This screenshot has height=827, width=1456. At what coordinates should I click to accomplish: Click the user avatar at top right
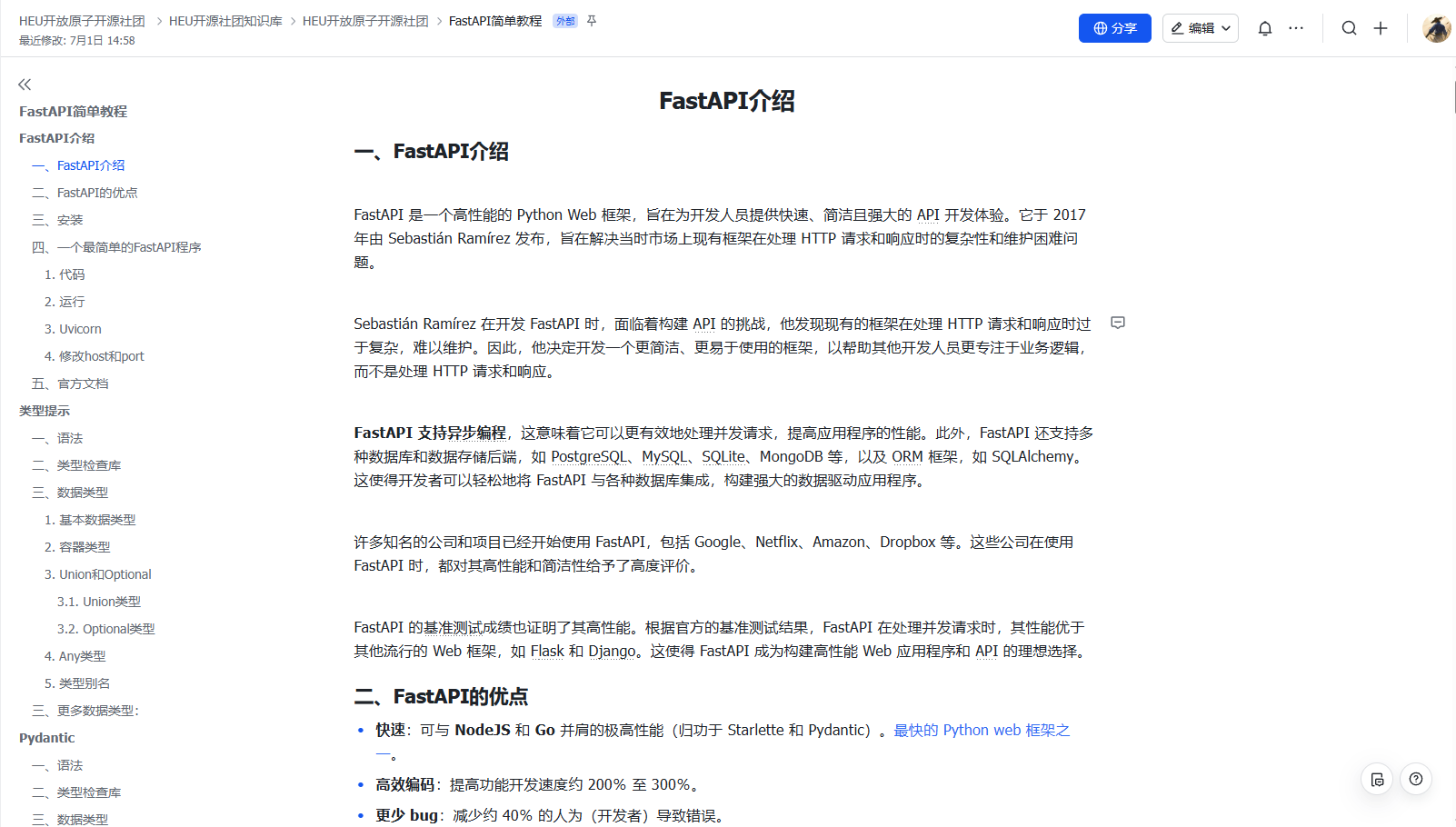point(1437,28)
